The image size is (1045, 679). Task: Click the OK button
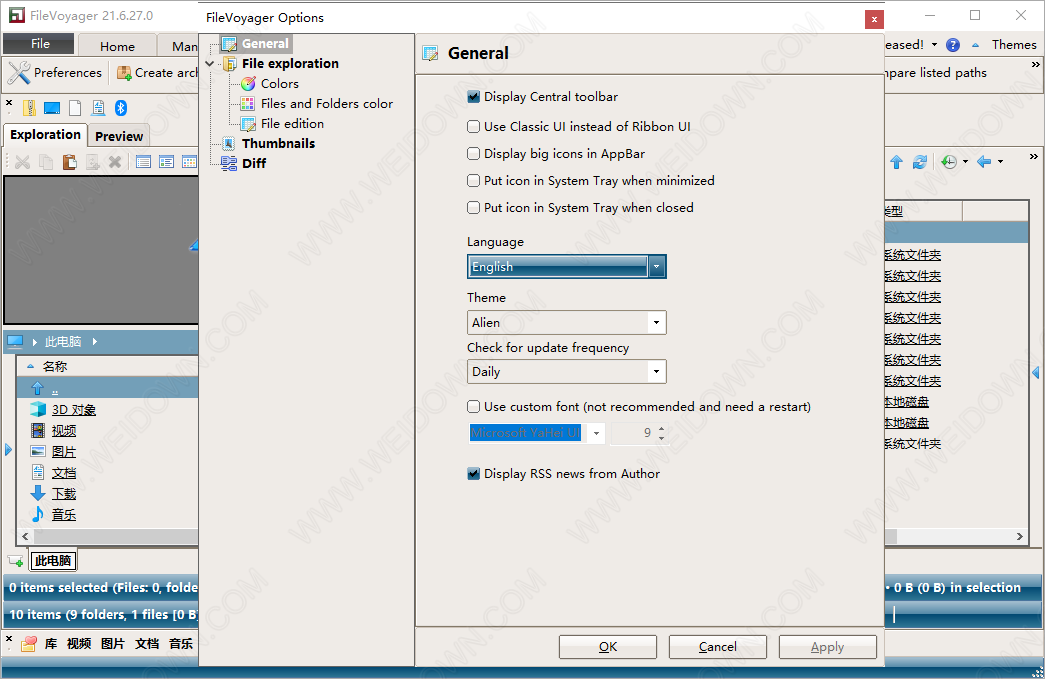[x=608, y=647]
